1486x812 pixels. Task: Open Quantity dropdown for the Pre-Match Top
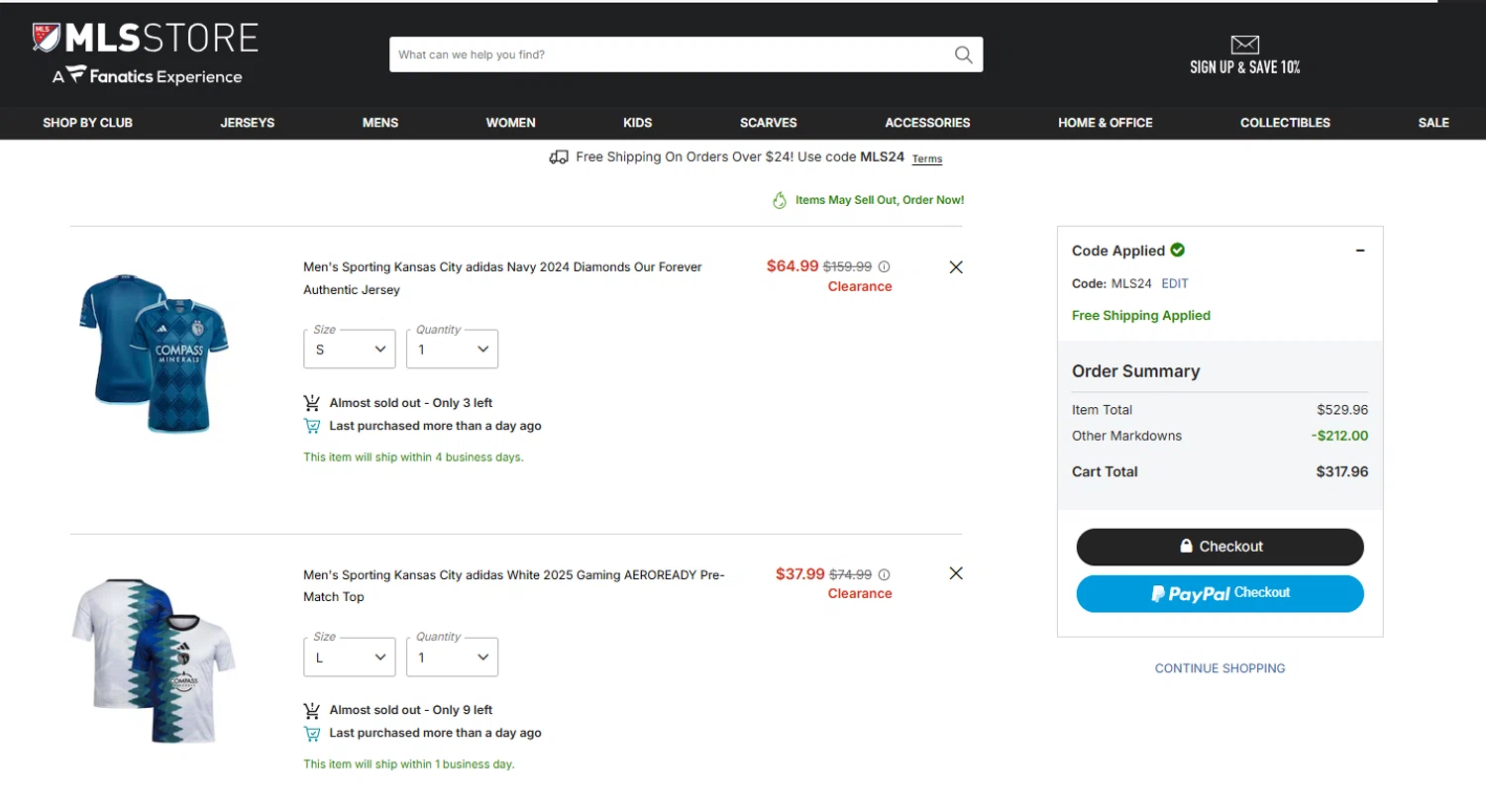(x=453, y=658)
